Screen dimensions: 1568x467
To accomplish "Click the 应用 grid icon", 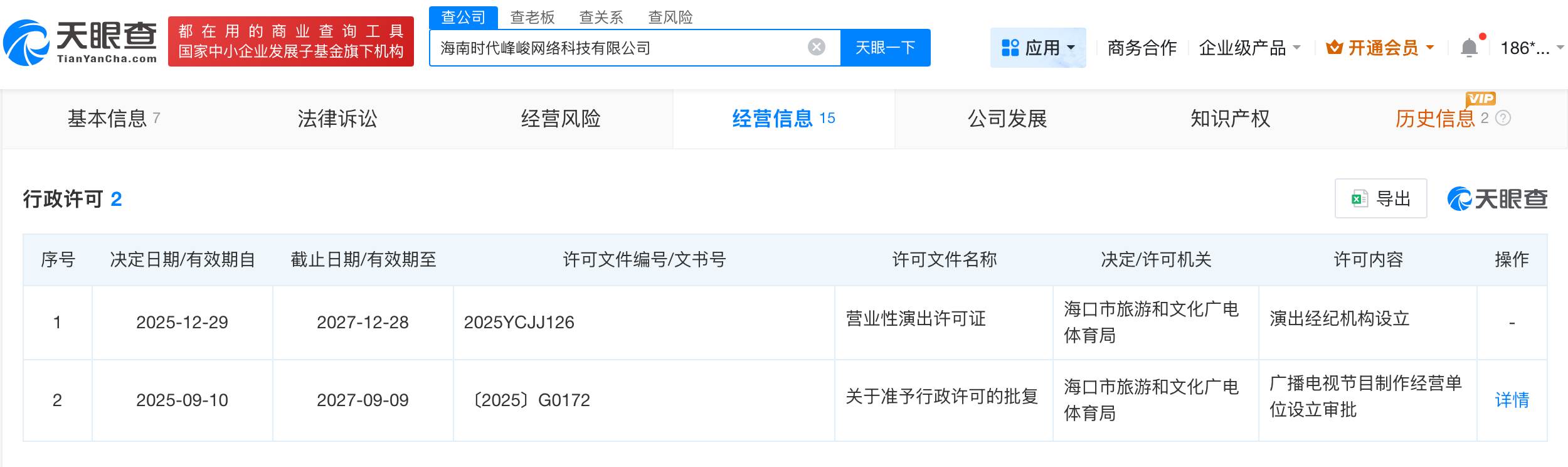I will point(1010,48).
